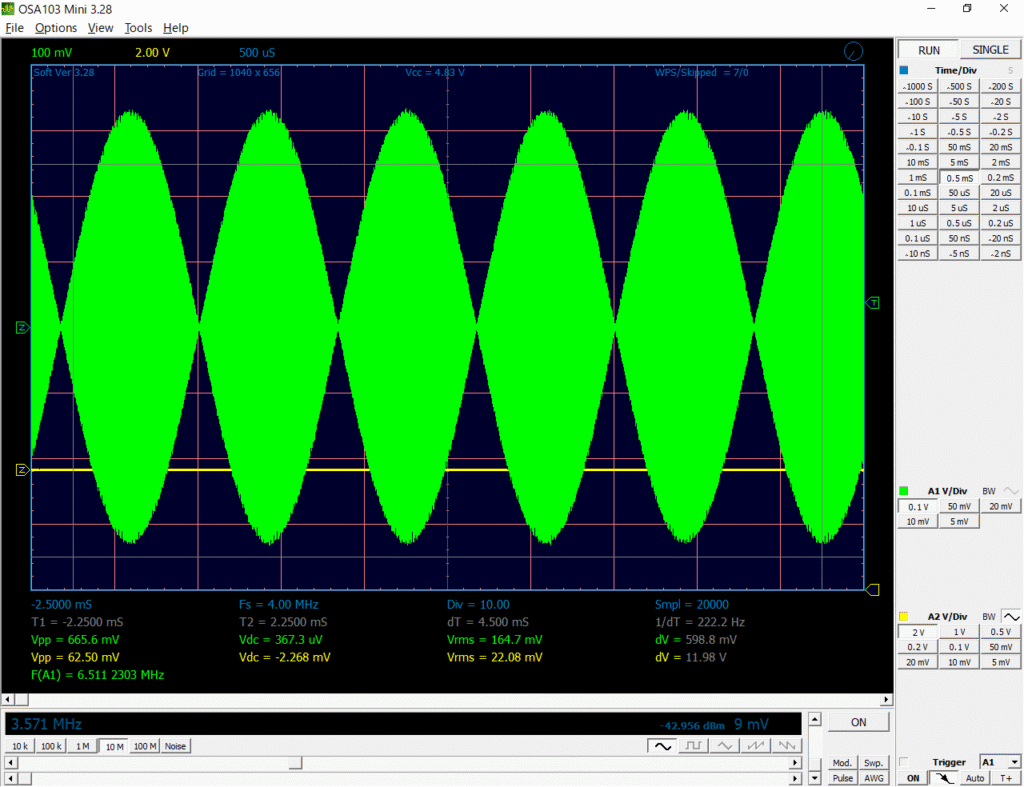The width and height of the screenshot is (1024, 787).
Task: Click the generator frequency scrollbar thumb
Action: coord(294,763)
